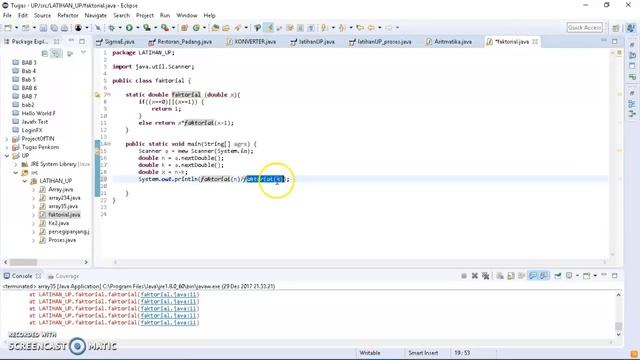Click the Console vertical scrollbar down arrow
640x360 pixels.
coord(618,335)
